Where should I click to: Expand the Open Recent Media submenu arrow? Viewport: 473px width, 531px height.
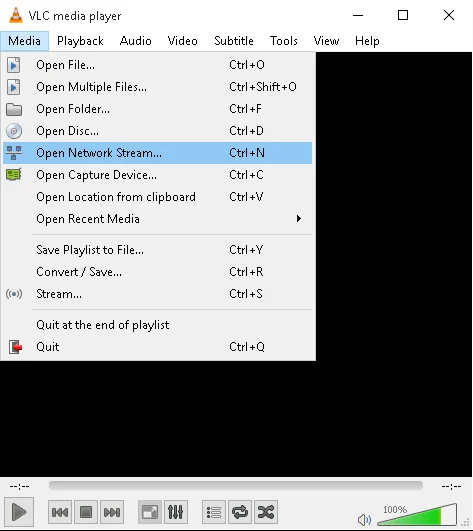299,219
